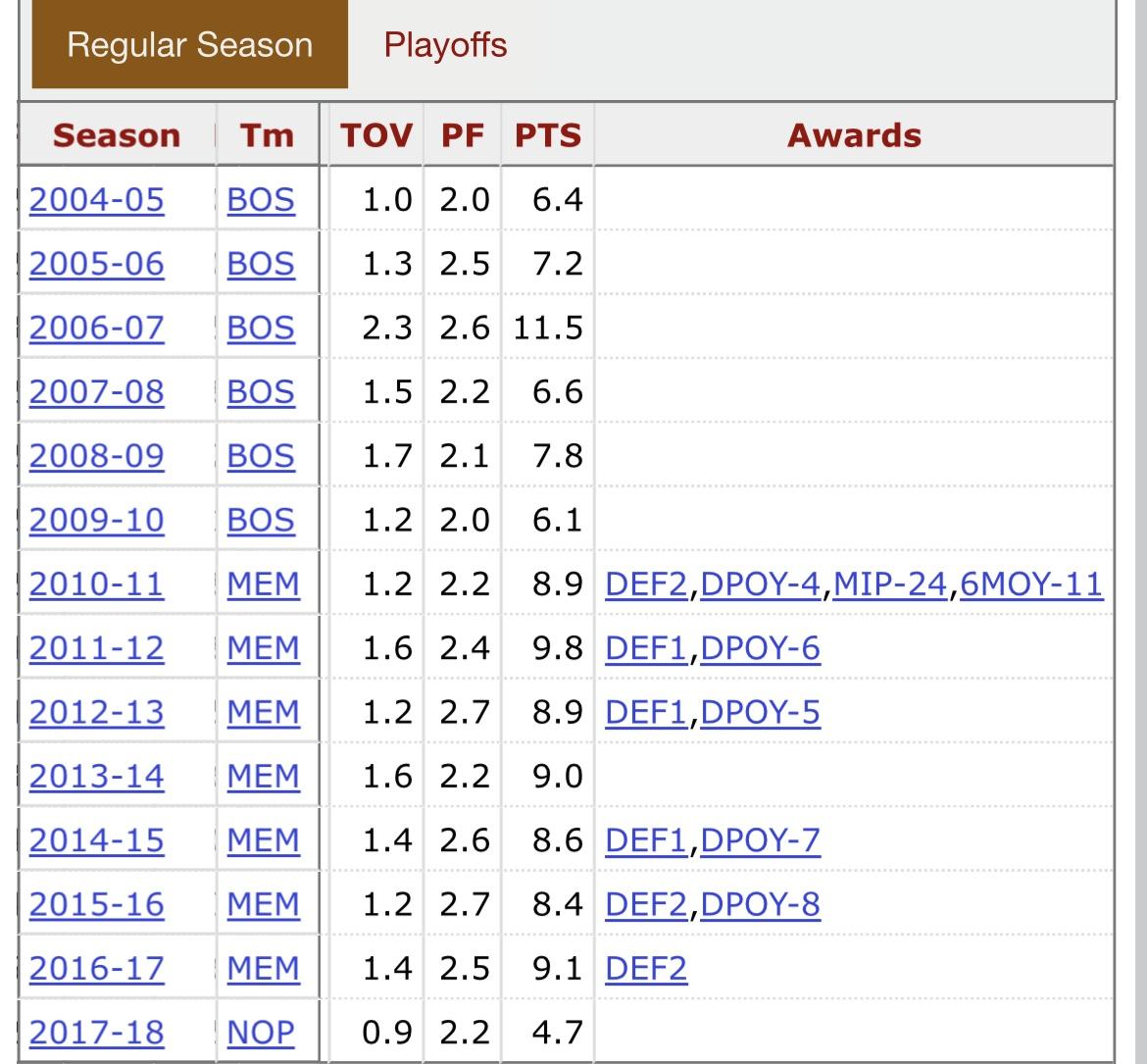
Task: Open the 6MOY-11 award link
Action: [1030, 583]
